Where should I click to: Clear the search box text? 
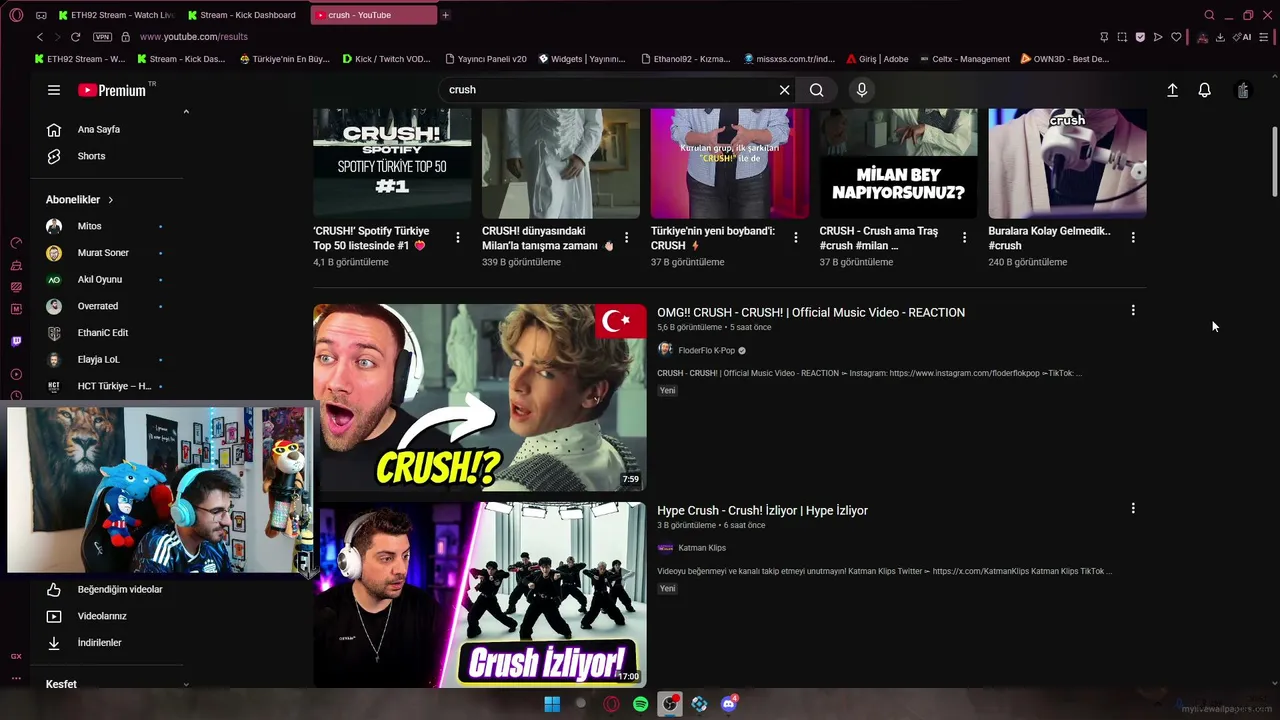784,90
